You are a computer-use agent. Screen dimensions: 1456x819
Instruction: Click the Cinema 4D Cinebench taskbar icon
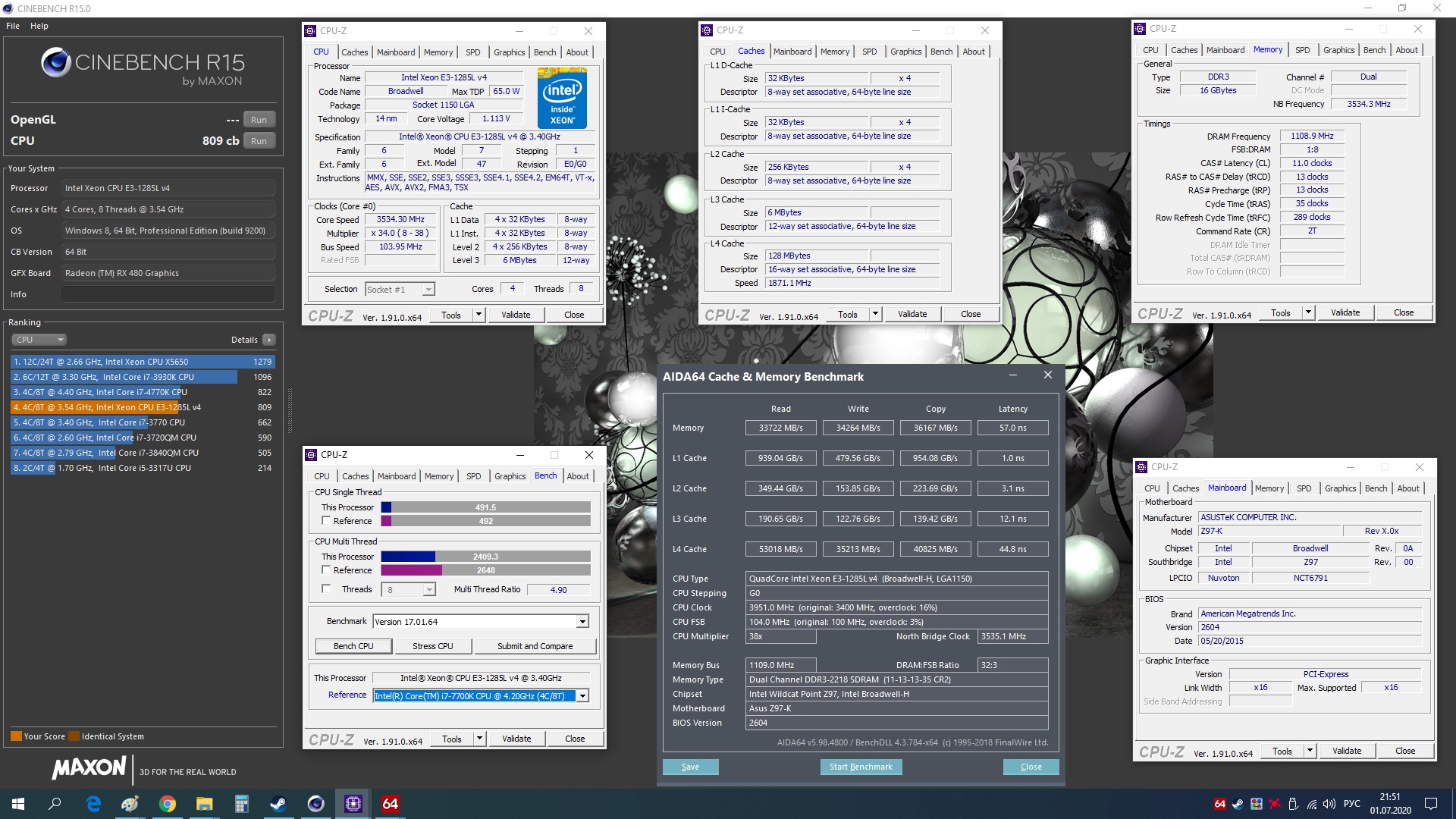coord(316,804)
